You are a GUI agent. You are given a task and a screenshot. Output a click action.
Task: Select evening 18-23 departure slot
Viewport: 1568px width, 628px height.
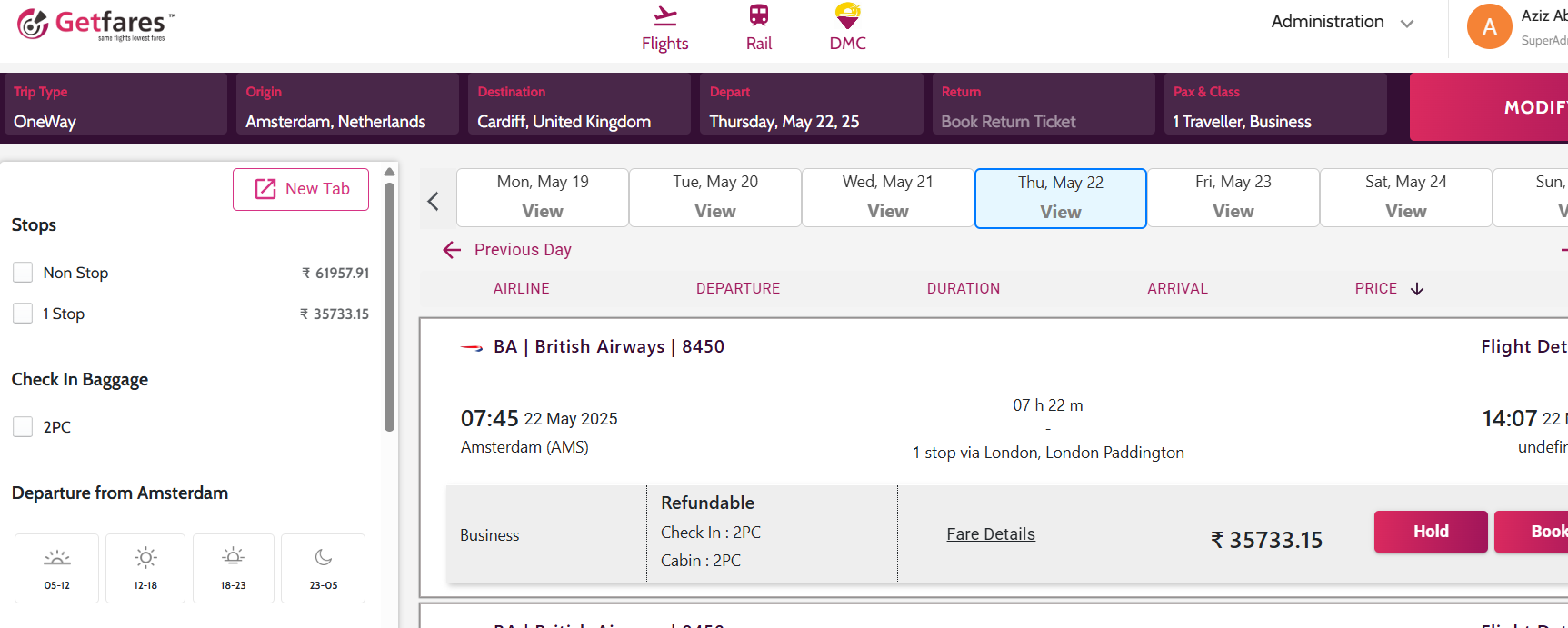(x=233, y=568)
